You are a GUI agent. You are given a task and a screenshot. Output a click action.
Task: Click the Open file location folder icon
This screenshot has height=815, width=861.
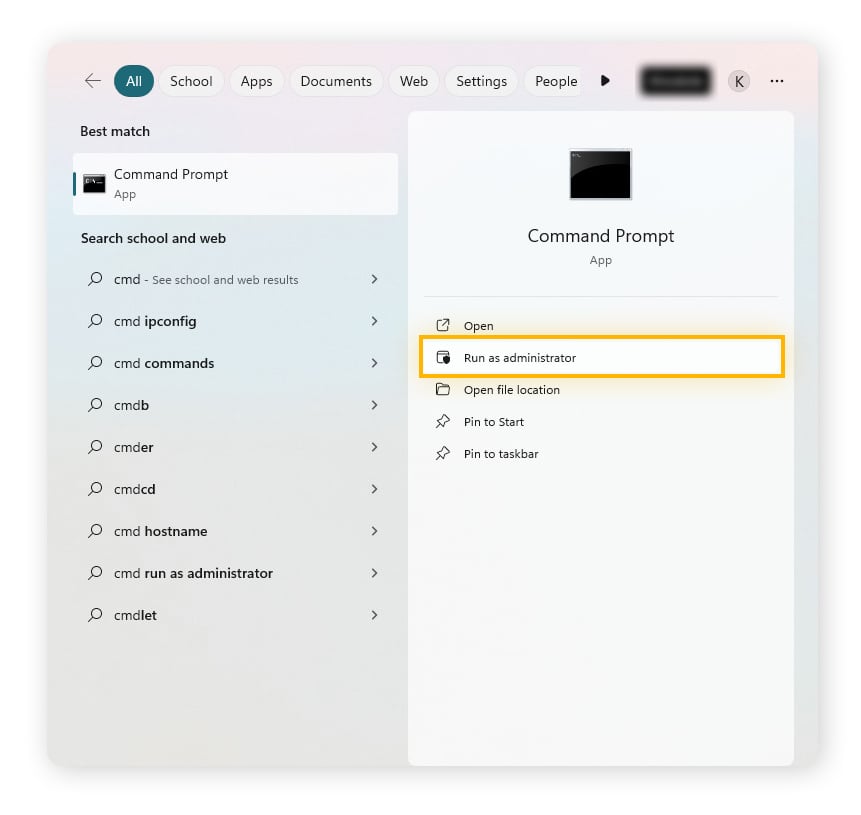[443, 389]
